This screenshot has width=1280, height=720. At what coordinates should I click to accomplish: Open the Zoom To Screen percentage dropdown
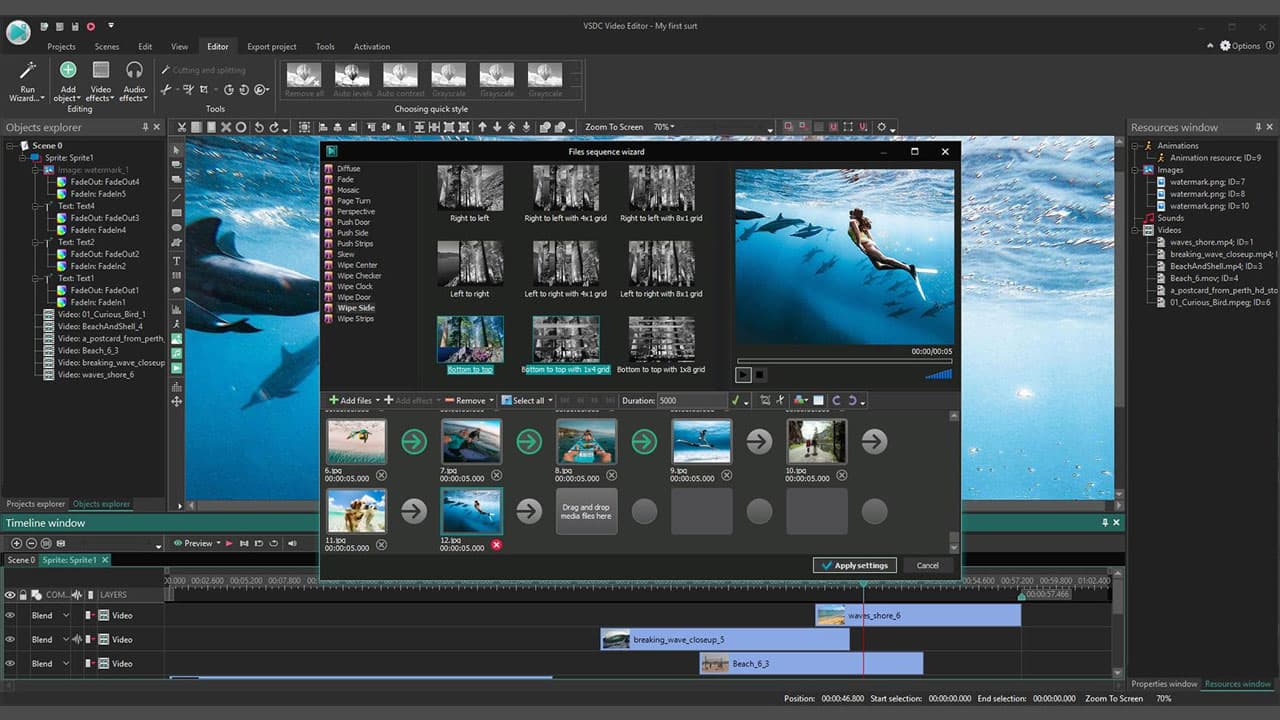click(666, 127)
